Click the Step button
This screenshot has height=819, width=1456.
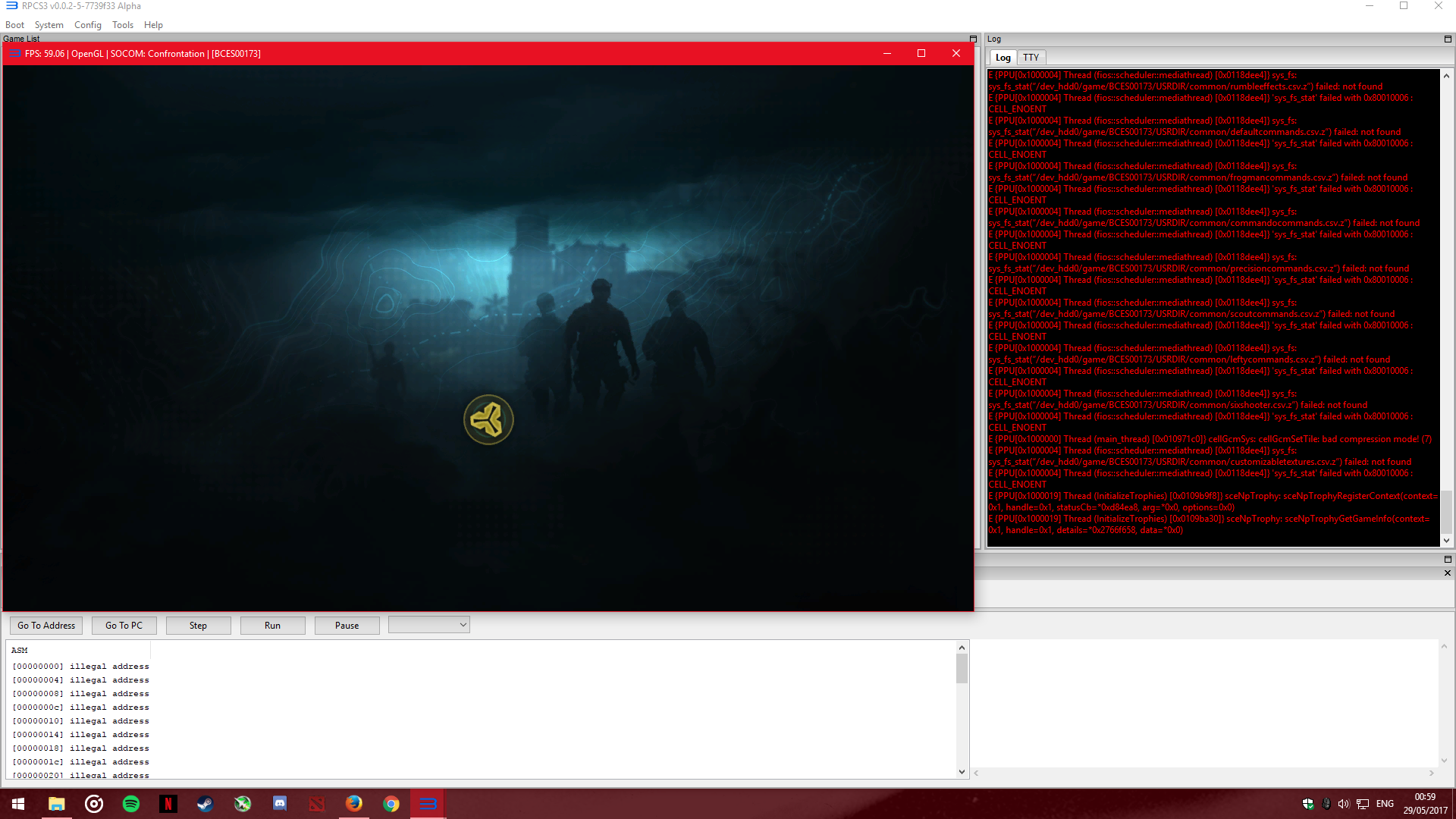click(198, 626)
